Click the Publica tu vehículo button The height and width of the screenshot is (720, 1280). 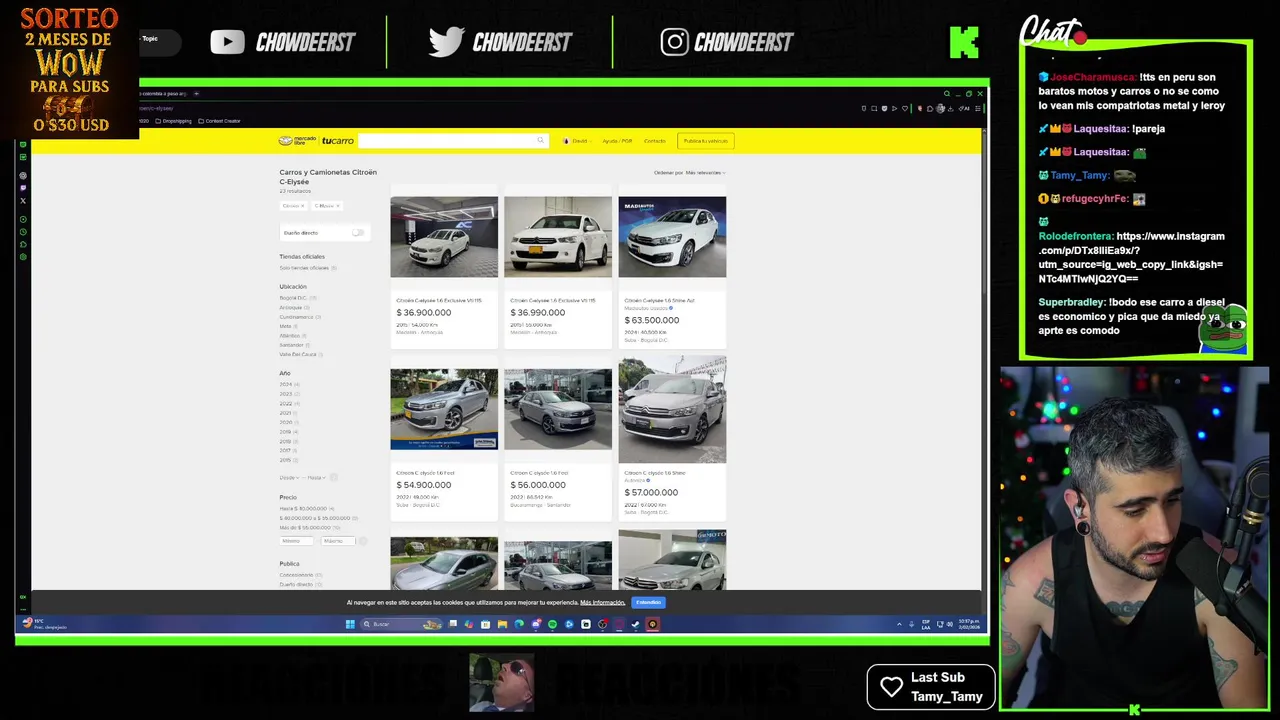[706, 141]
